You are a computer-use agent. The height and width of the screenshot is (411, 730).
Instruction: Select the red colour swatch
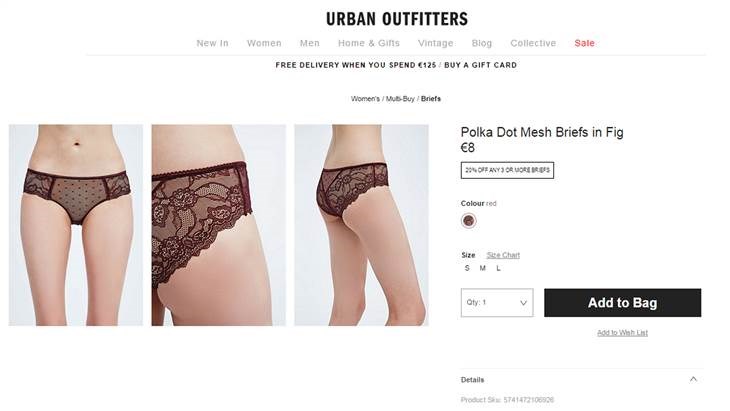click(x=468, y=221)
